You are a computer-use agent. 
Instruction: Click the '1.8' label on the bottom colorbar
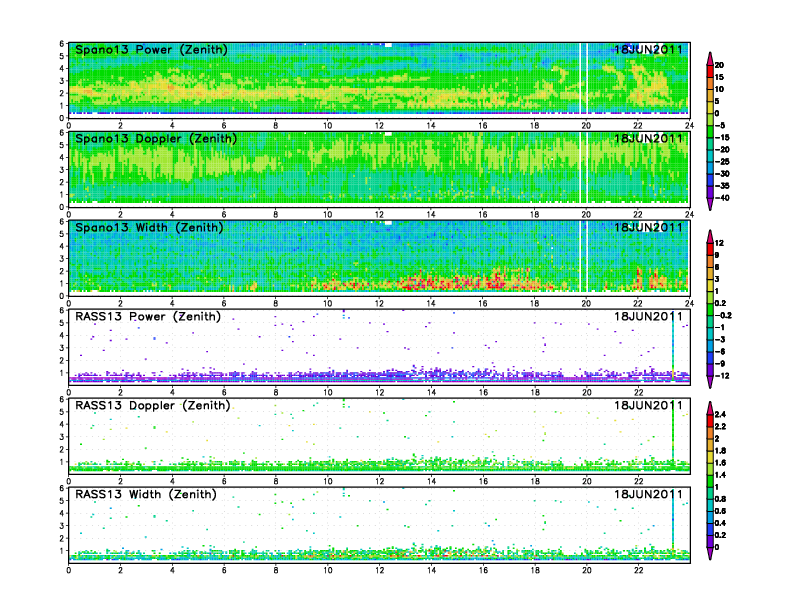(x=720, y=450)
